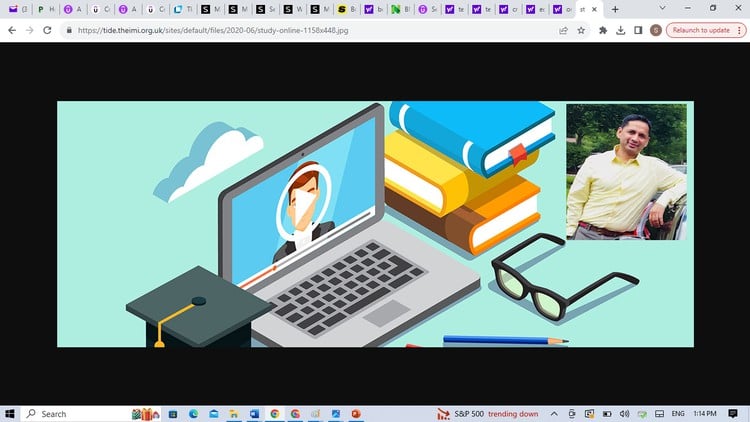Open the Chrome downloads tray

click(621, 30)
